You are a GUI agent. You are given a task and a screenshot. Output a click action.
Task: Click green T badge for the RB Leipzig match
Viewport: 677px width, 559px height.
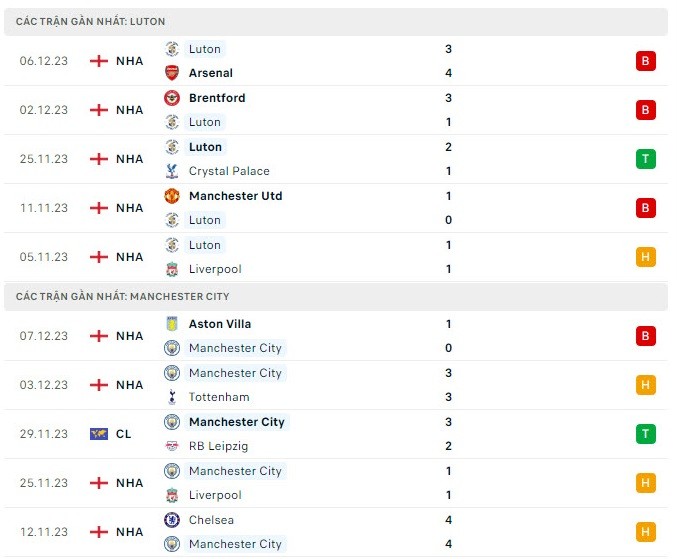[646, 434]
